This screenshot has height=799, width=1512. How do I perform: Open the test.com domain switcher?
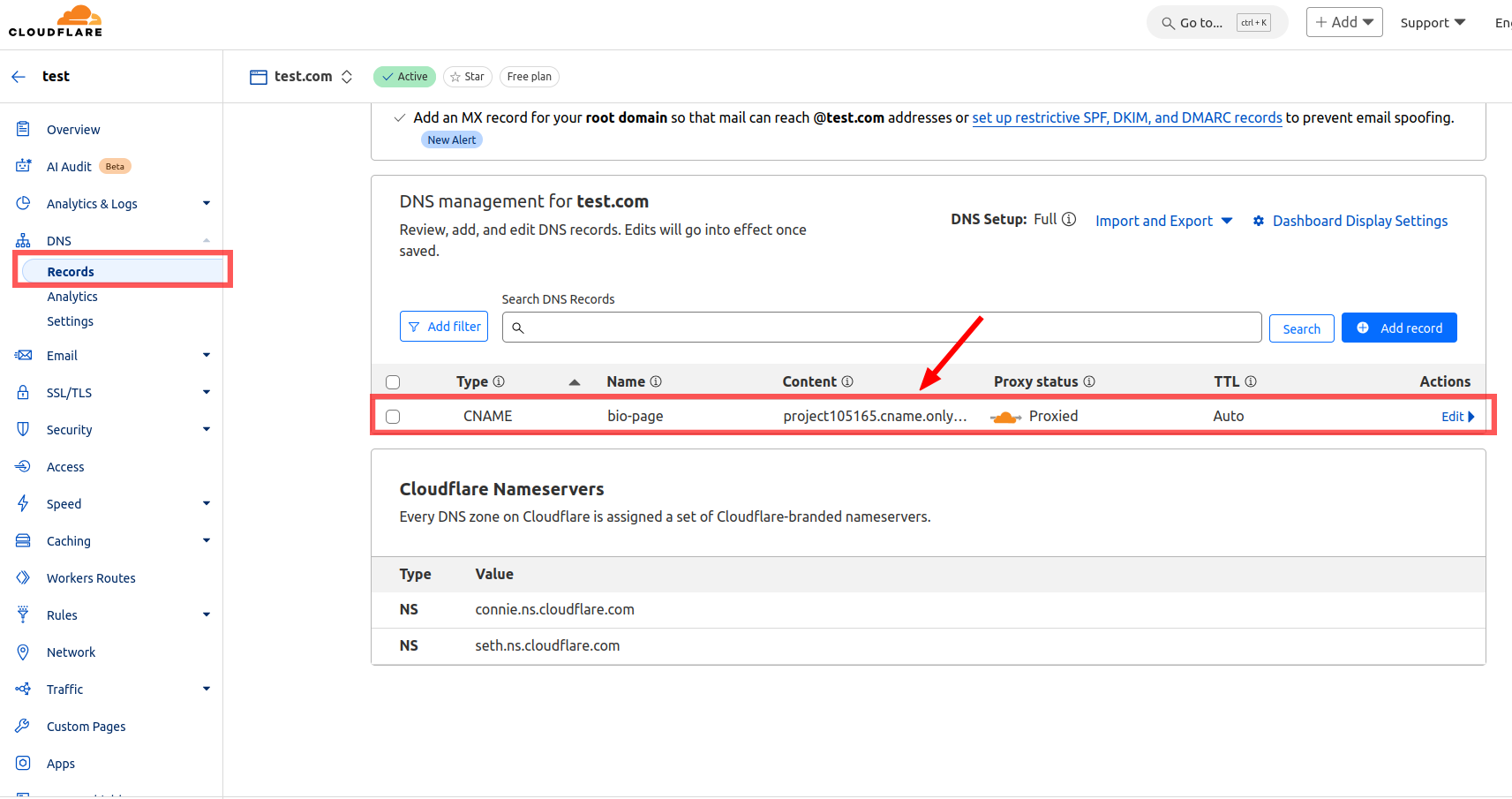coord(347,77)
